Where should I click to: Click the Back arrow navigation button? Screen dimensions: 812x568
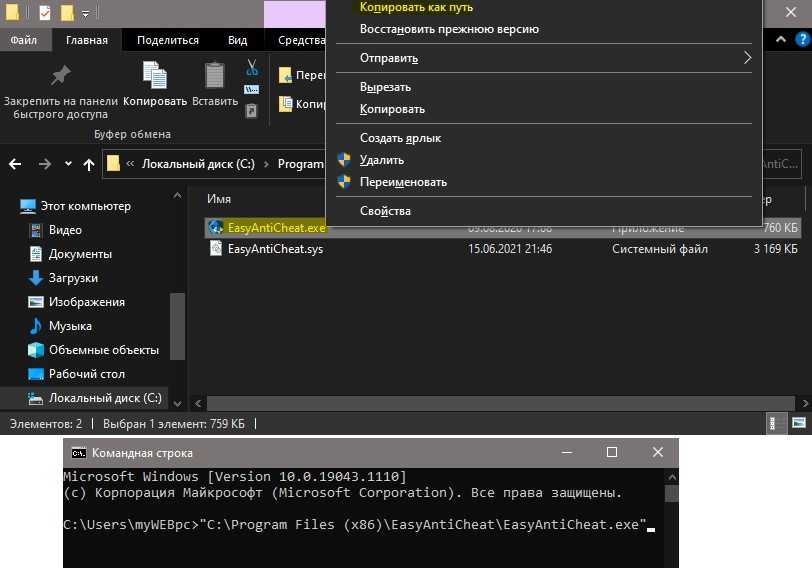(17, 164)
